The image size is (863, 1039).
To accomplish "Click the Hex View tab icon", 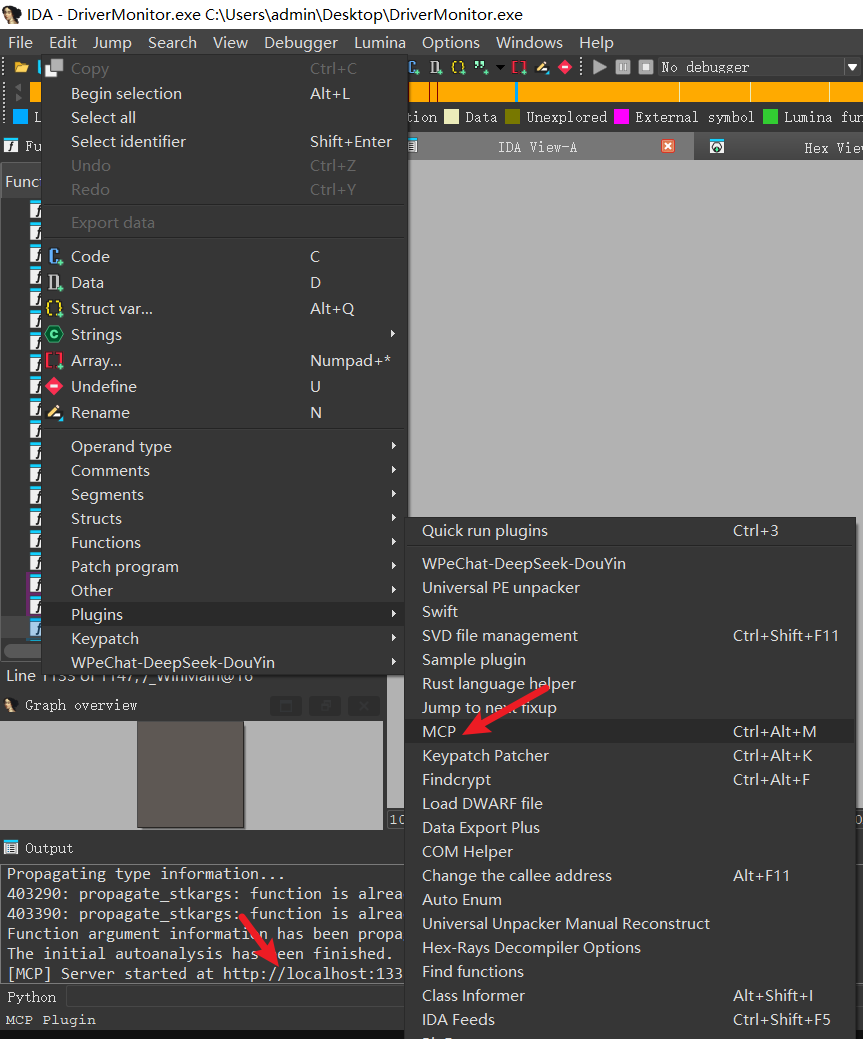I will (x=717, y=147).
